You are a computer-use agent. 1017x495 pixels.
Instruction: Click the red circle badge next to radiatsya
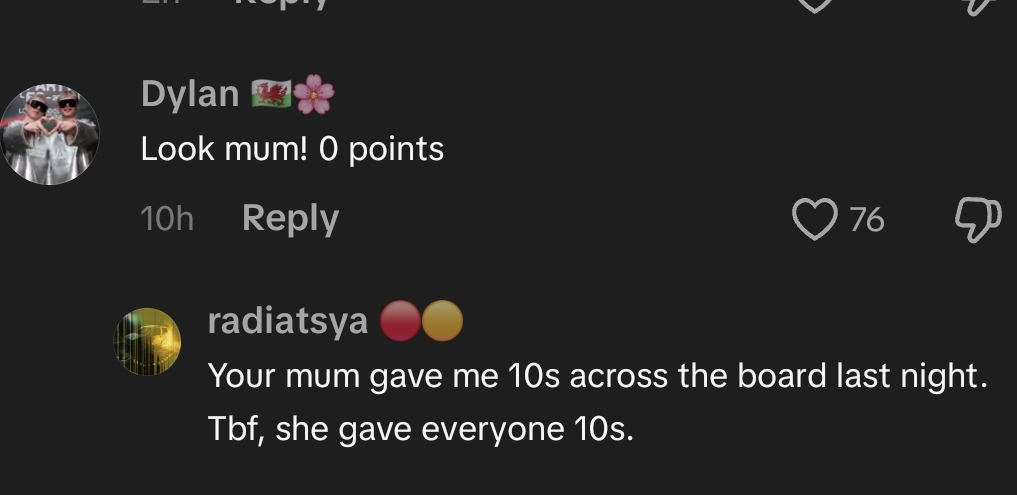point(401,322)
